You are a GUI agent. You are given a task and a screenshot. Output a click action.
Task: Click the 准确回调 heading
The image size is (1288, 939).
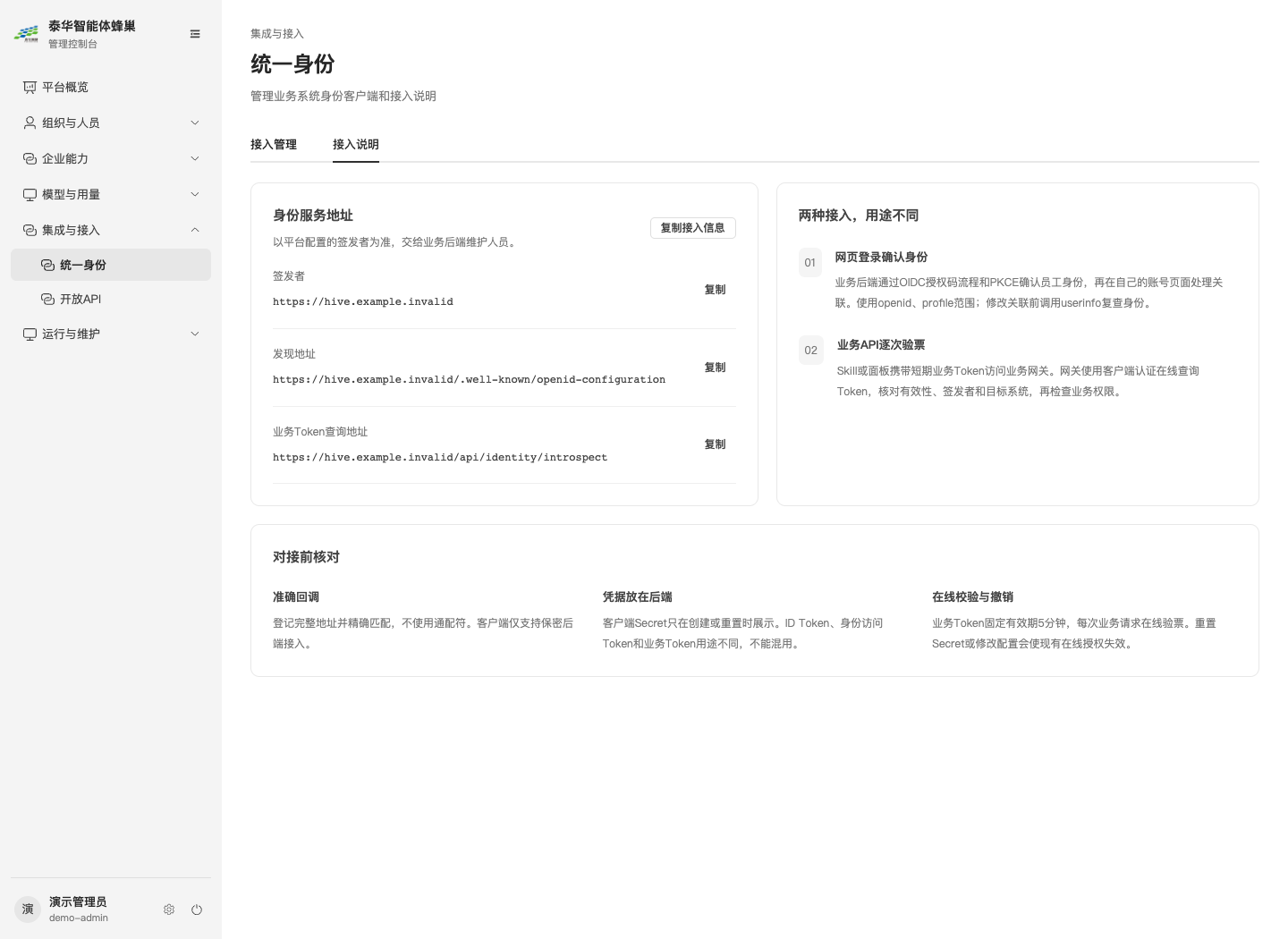point(296,597)
